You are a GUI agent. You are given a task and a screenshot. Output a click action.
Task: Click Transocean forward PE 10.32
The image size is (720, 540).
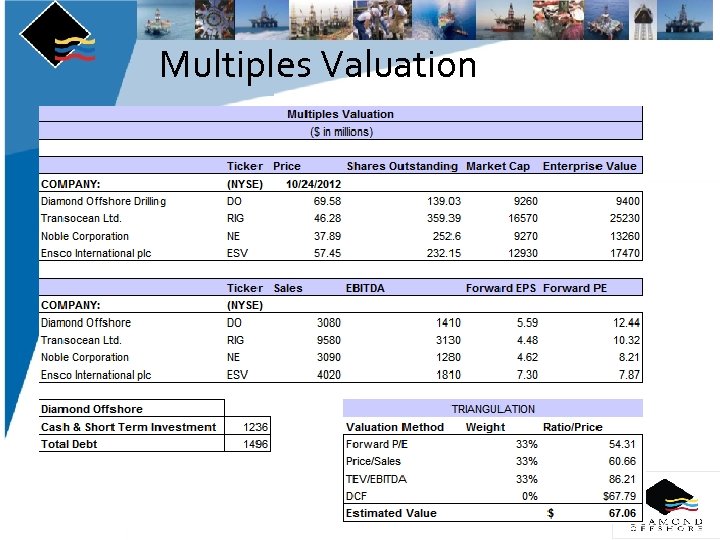[x=626, y=340]
